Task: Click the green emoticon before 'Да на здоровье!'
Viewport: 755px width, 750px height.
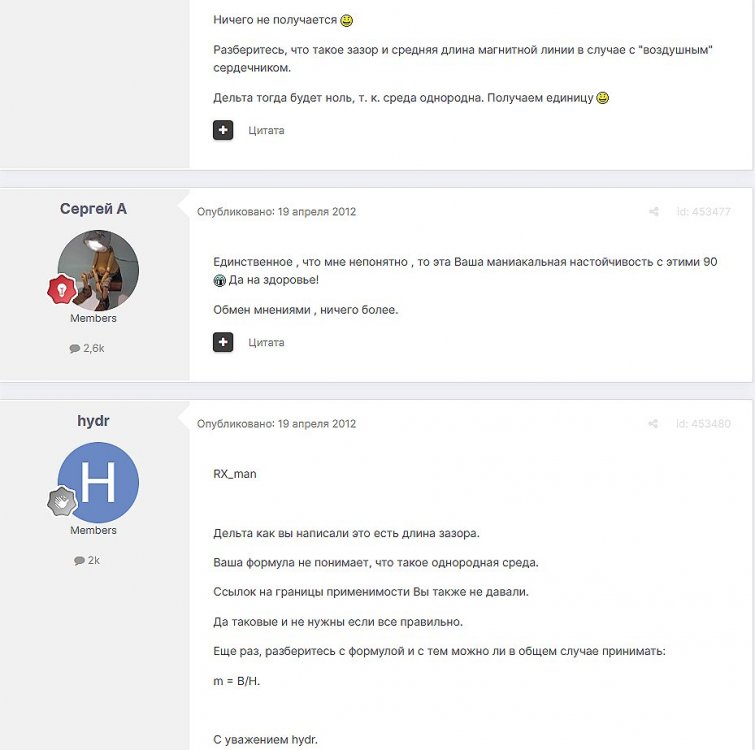Action: [220, 280]
